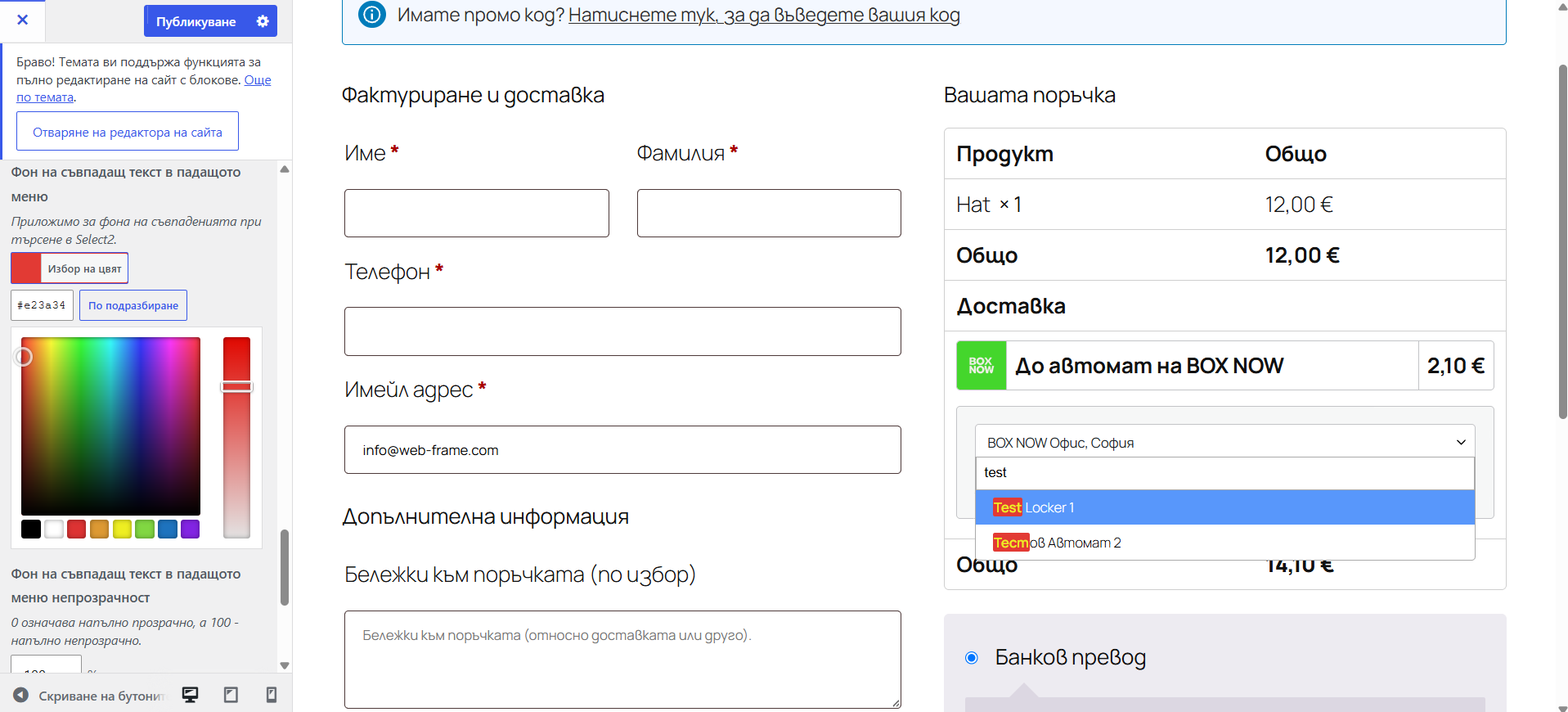Select the Банков превод payment option
Image resolution: width=1568 pixels, height=712 pixels.
[x=972, y=657]
